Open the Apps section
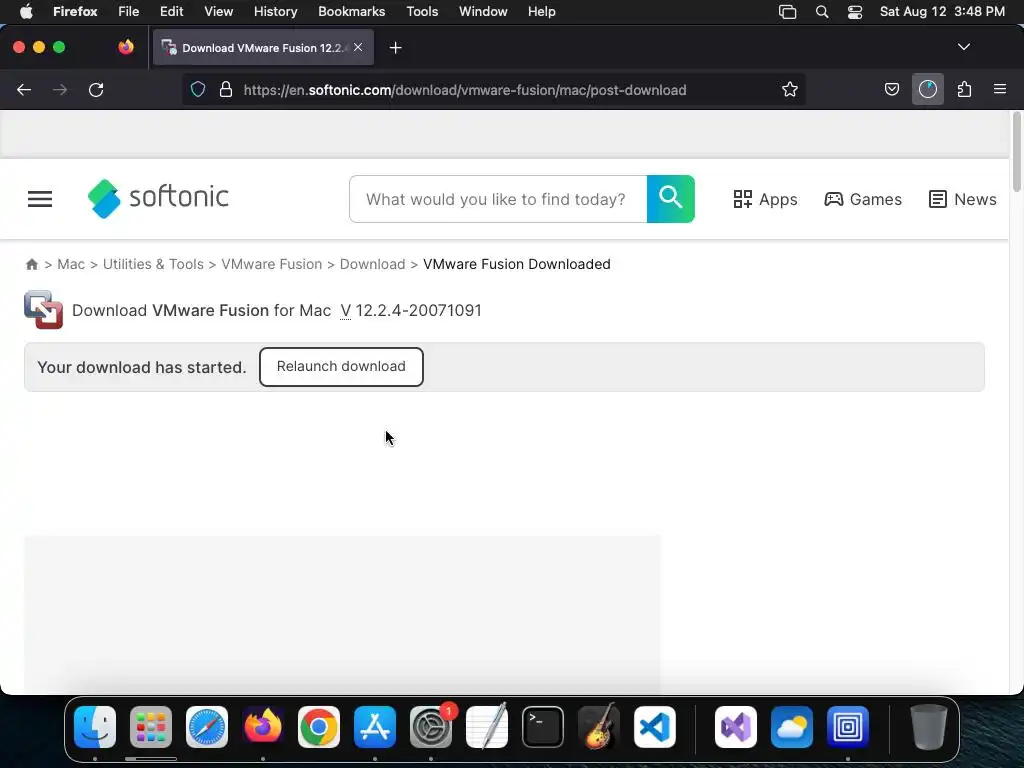This screenshot has height=768, width=1024. pos(765,199)
